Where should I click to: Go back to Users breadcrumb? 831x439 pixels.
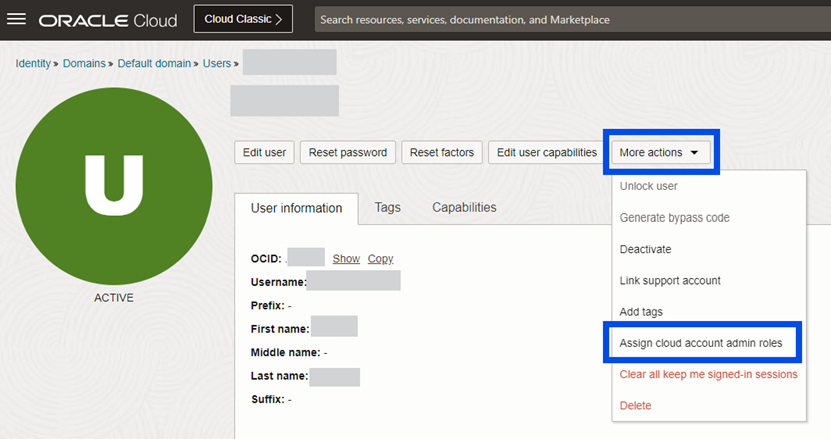(217, 64)
